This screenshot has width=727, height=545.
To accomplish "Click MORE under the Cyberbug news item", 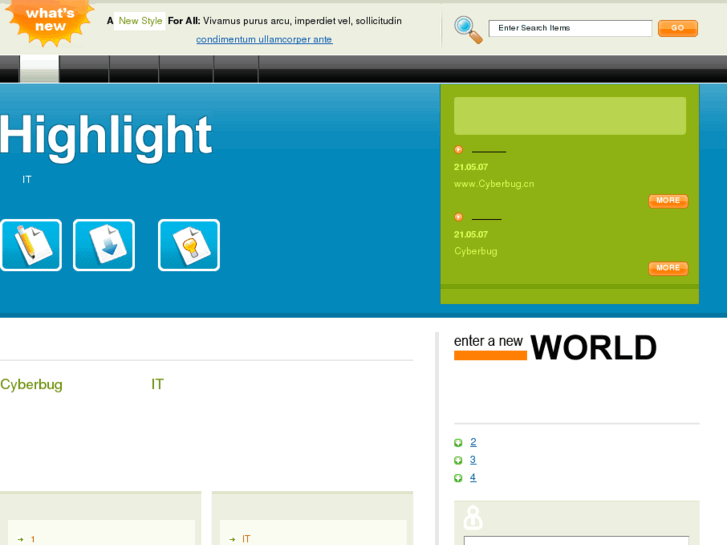I will (668, 268).
